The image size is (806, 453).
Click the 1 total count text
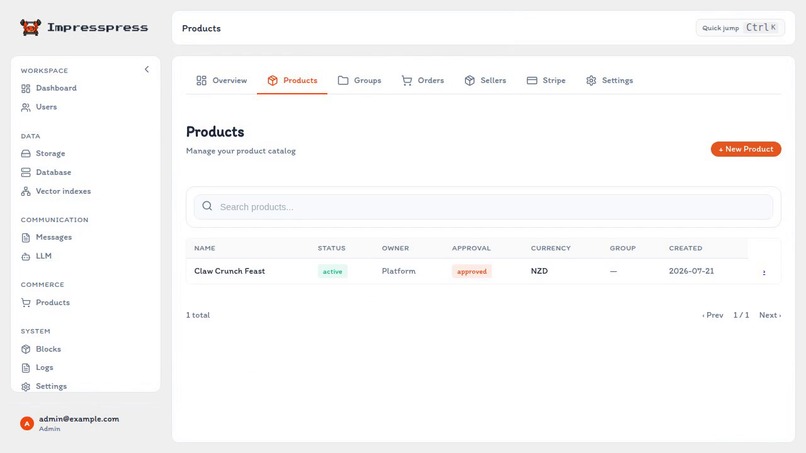coord(198,315)
